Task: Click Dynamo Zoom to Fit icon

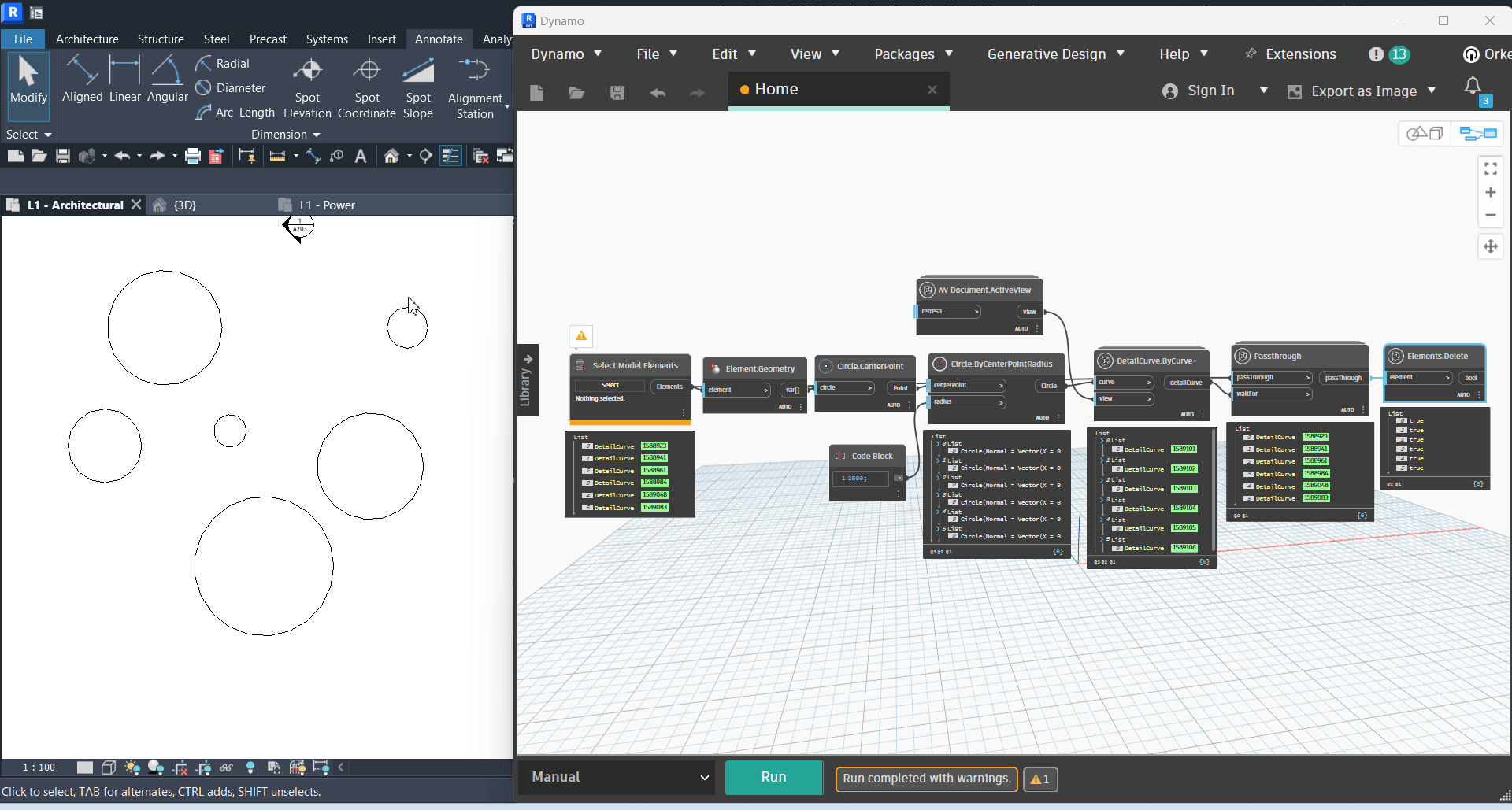Action: click(1491, 168)
